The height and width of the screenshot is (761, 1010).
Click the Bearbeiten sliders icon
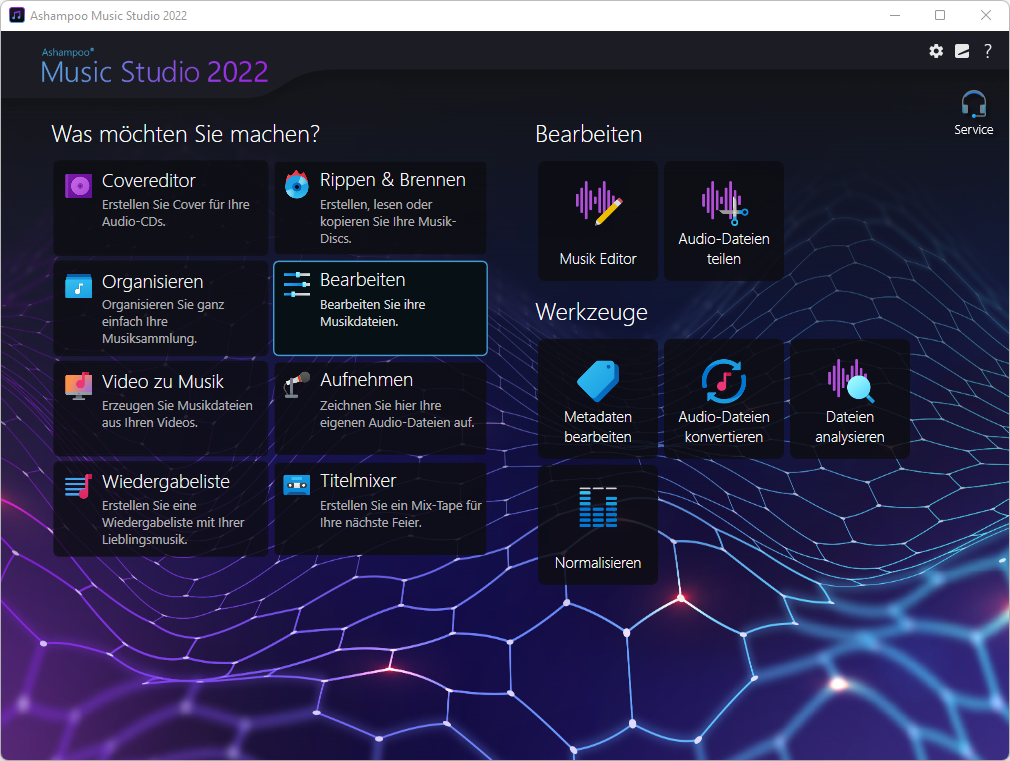(x=297, y=284)
